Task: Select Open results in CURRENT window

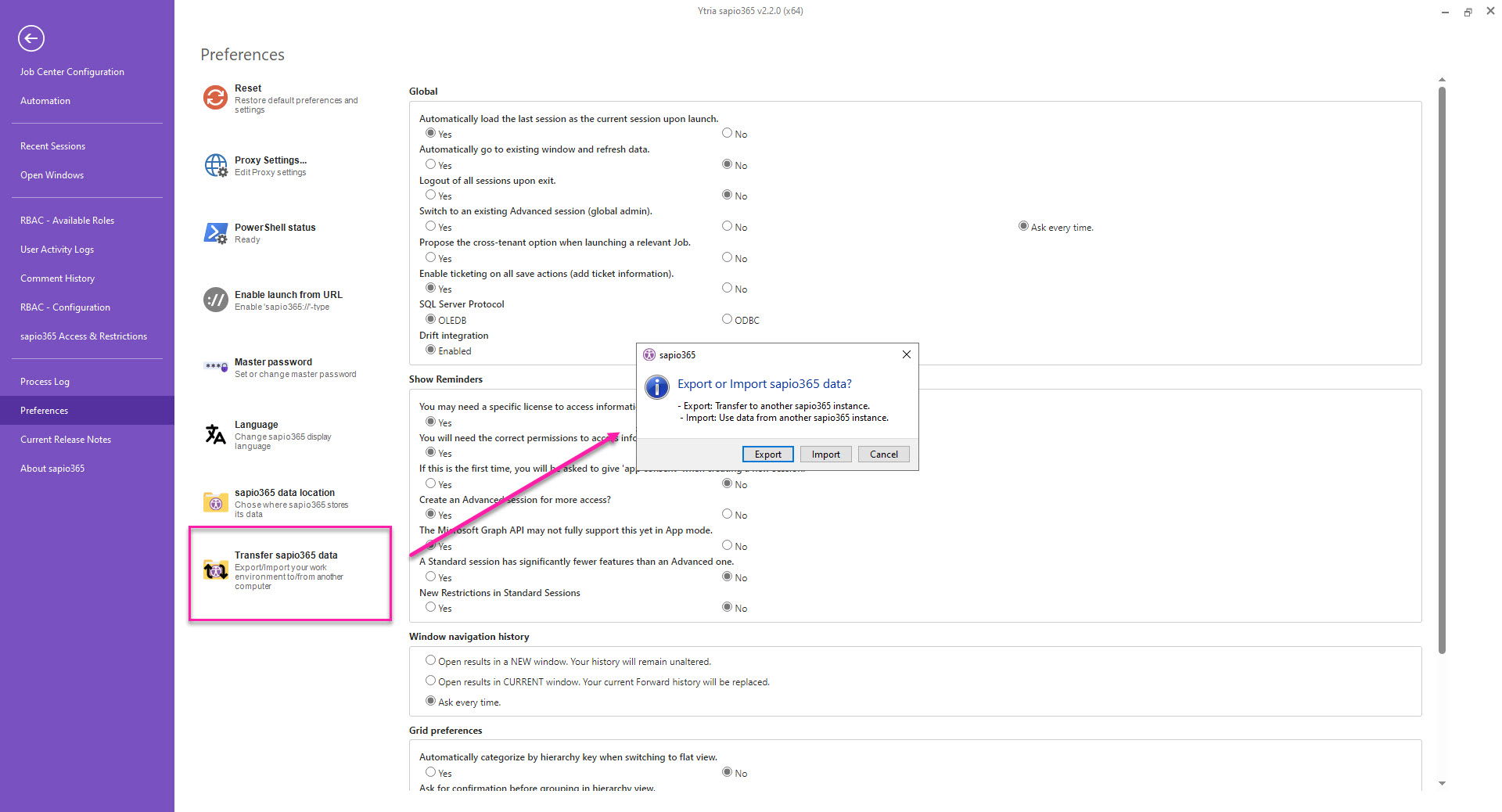Action: pyautogui.click(x=430, y=681)
